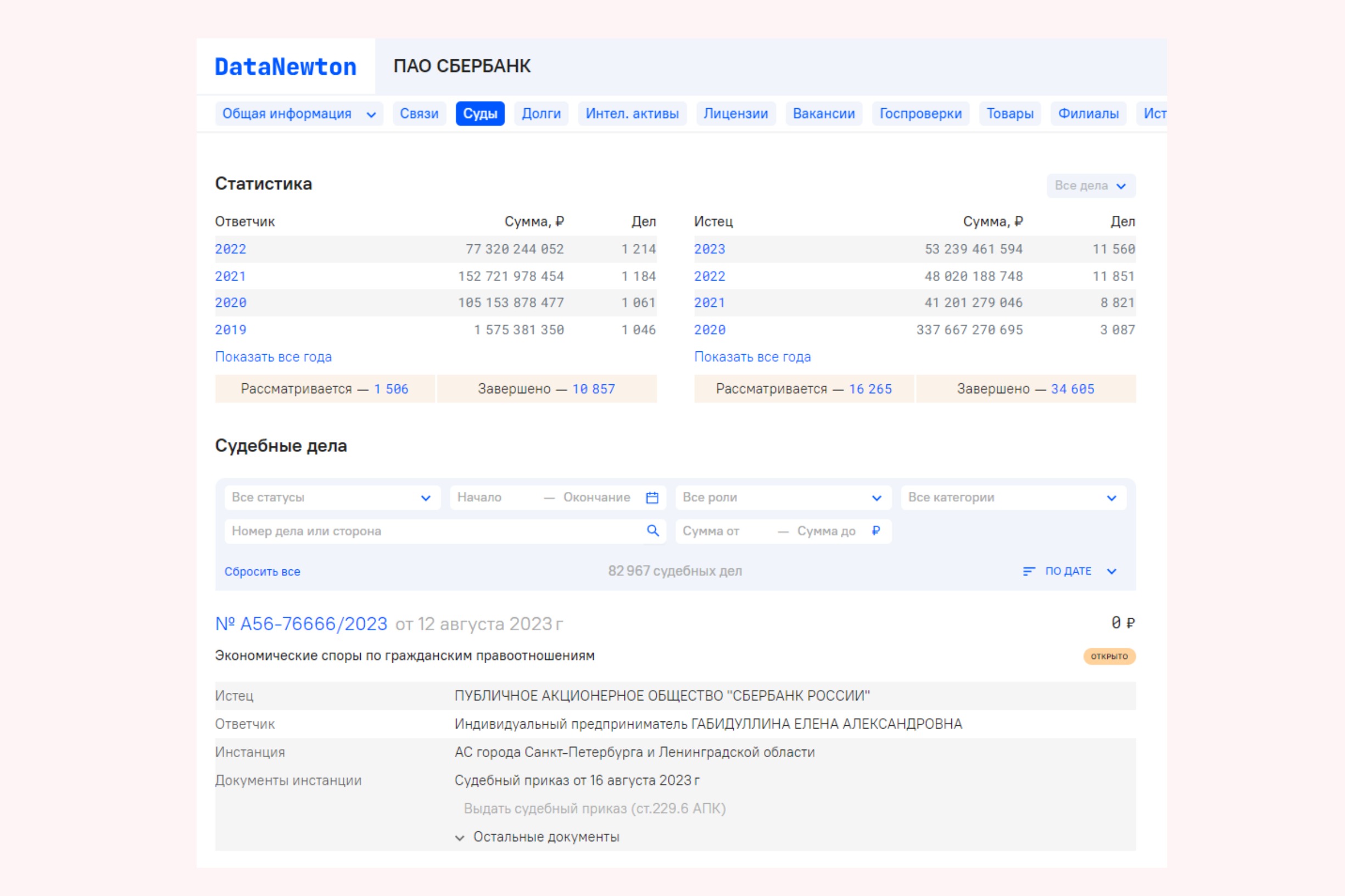Show all years under Ответчик table
The width and height of the screenshot is (1345, 896).
[274, 357]
